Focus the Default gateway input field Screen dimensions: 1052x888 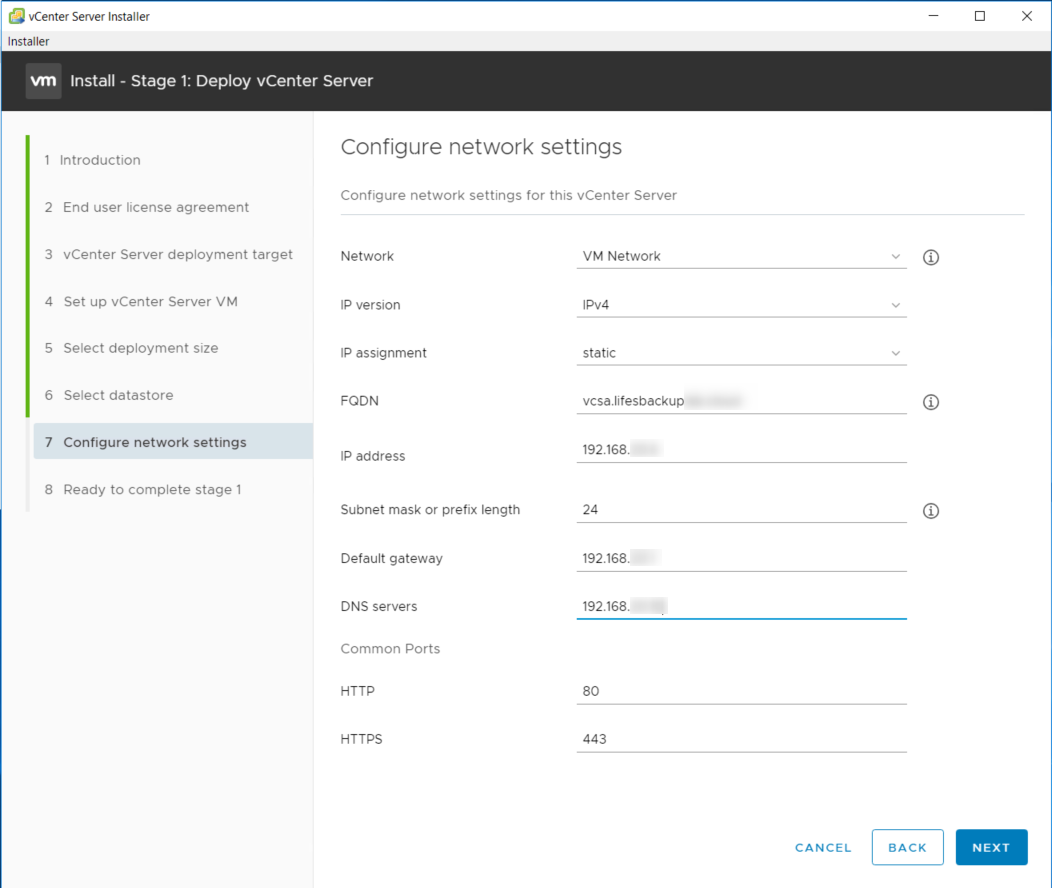pos(741,558)
